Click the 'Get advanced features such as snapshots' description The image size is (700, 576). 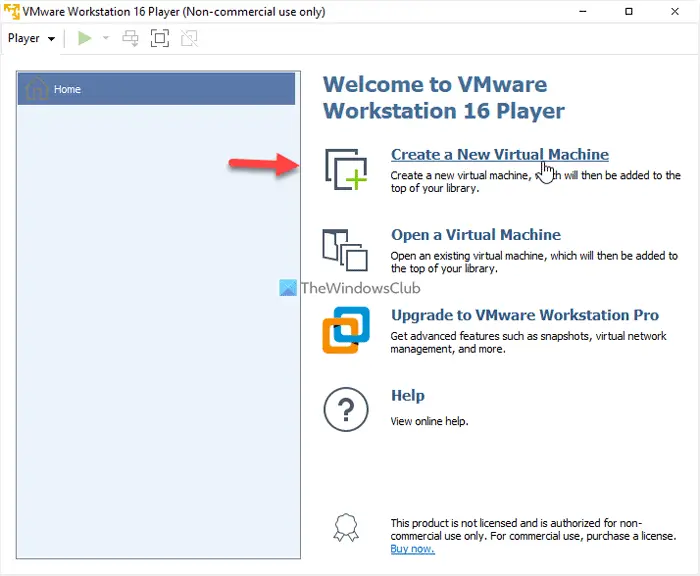(529, 342)
